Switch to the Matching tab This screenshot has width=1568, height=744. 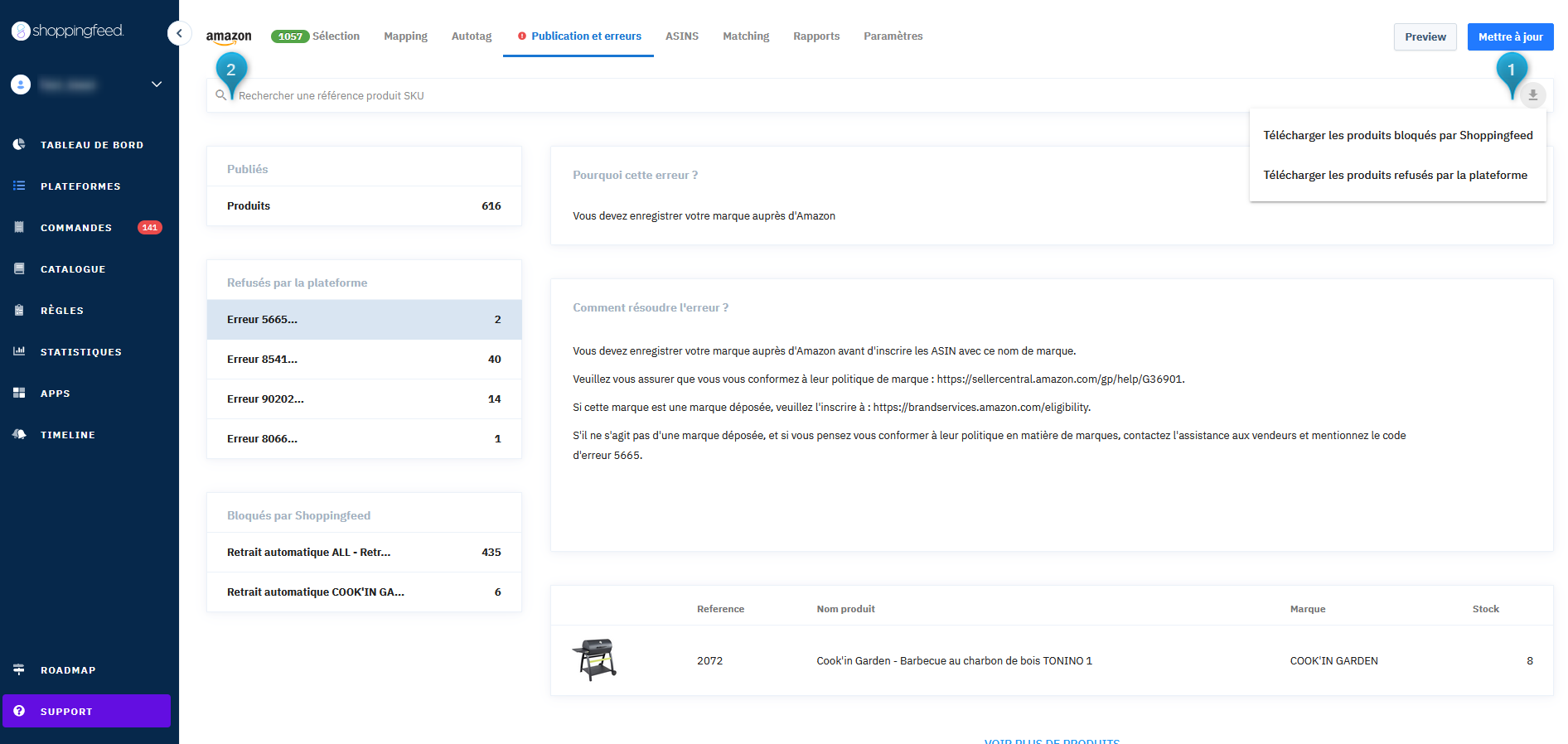[746, 36]
